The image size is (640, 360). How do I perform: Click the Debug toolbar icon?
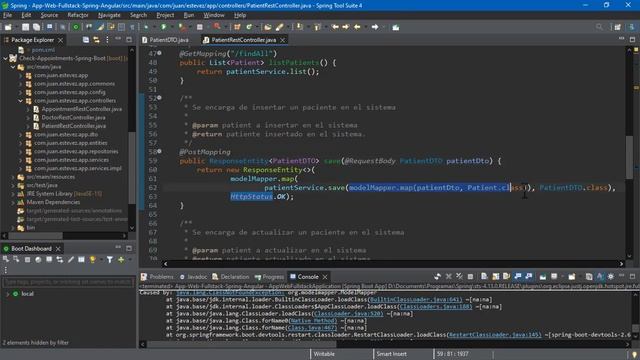(146, 27)
